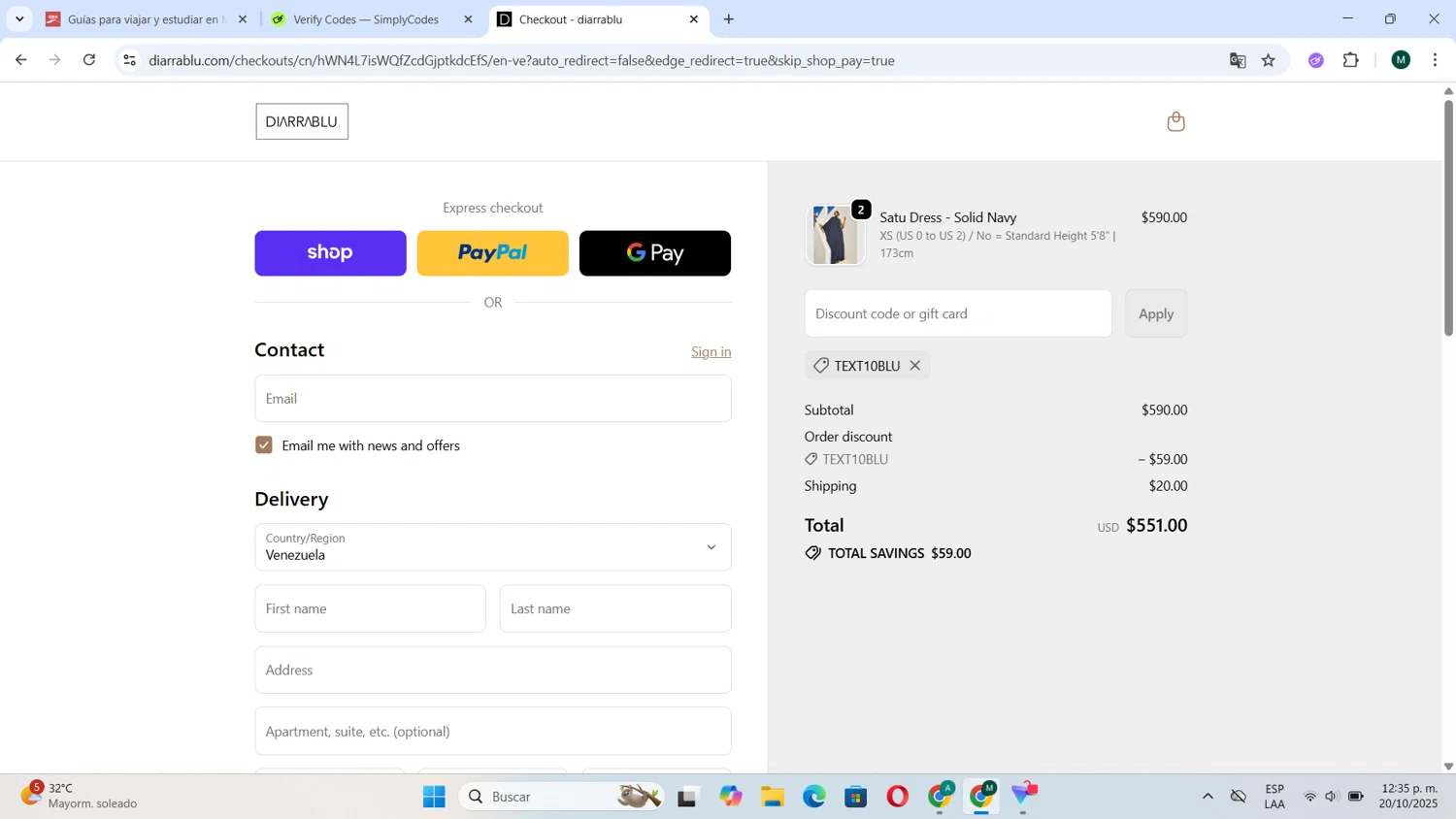This screenshot has height=819, width=1456.
Task: Open the volume speaker tray icon
Action: 1331,797
